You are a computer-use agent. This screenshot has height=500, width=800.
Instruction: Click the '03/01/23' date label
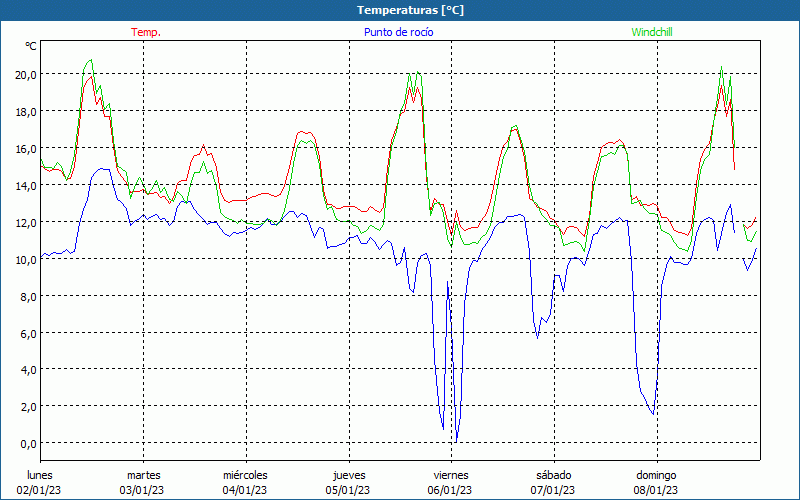click(142, 490)
